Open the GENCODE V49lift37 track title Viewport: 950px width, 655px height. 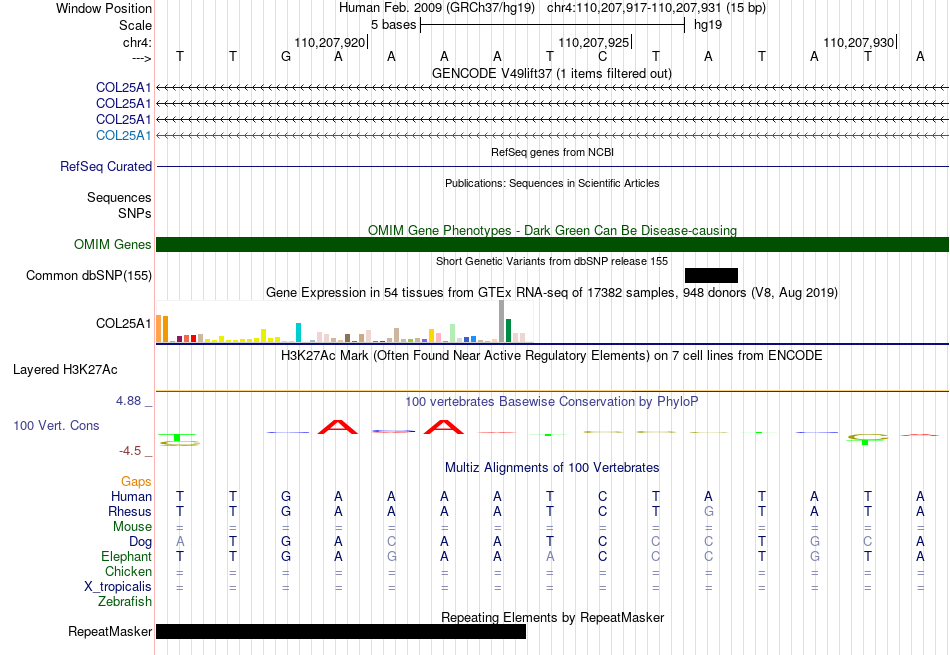tap(551, 73)
